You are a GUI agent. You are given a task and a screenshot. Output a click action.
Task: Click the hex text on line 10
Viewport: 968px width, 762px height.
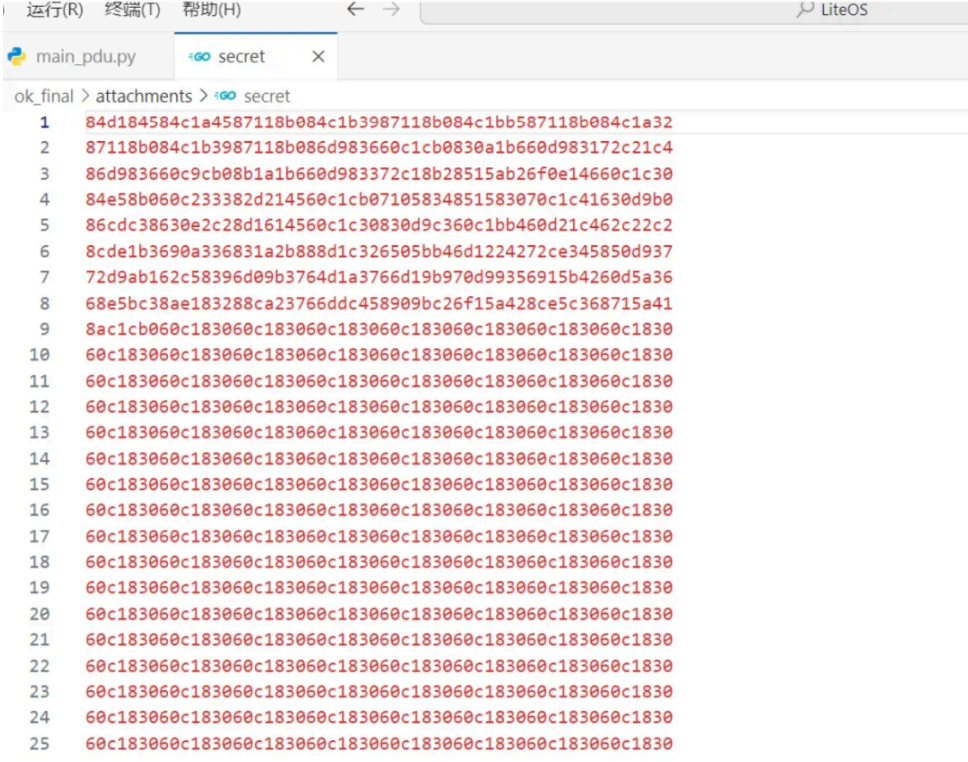click(x=379, y=355)
